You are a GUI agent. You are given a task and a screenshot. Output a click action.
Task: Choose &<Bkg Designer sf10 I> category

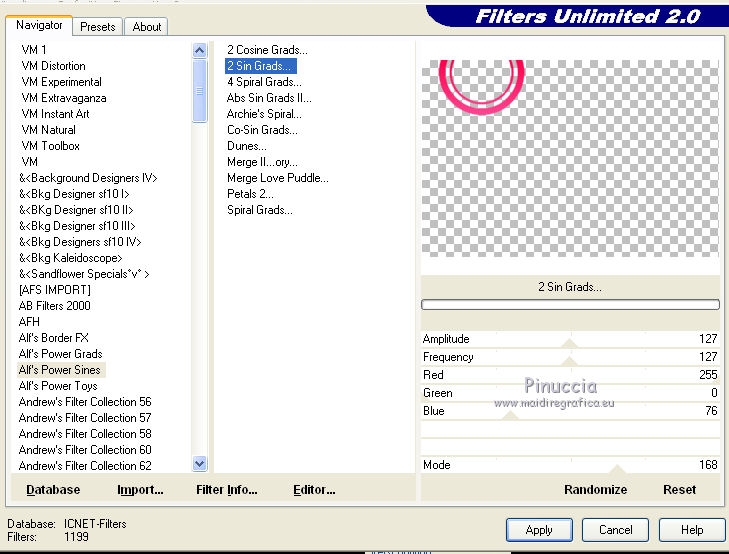[74, 194]
